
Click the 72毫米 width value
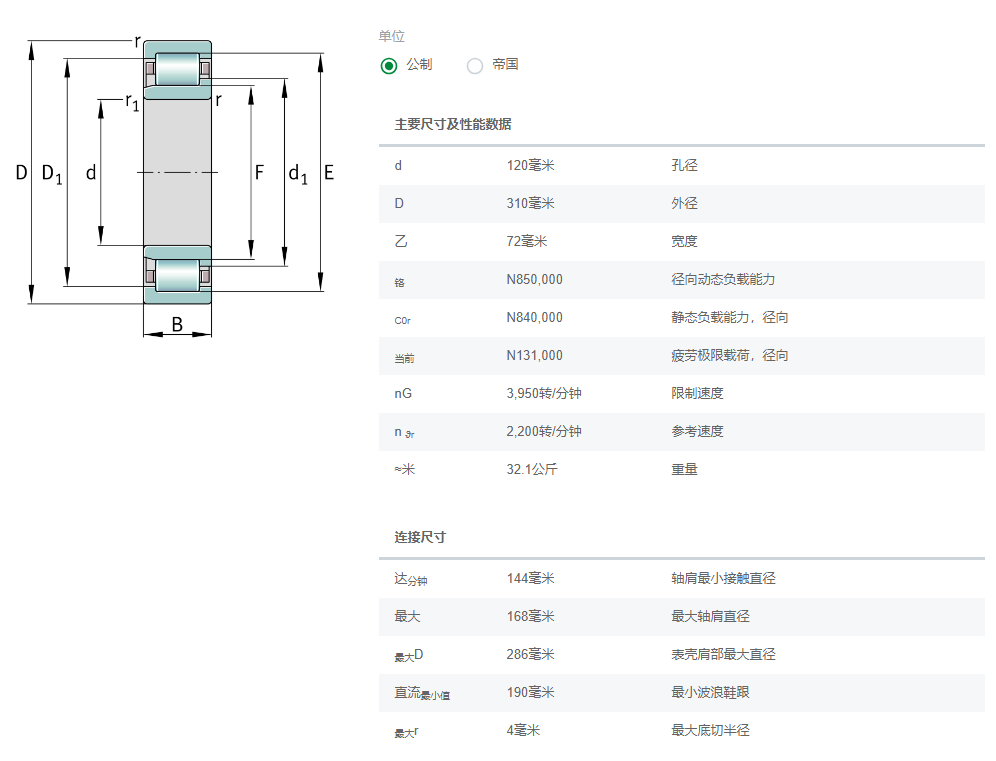pos(526,241)
